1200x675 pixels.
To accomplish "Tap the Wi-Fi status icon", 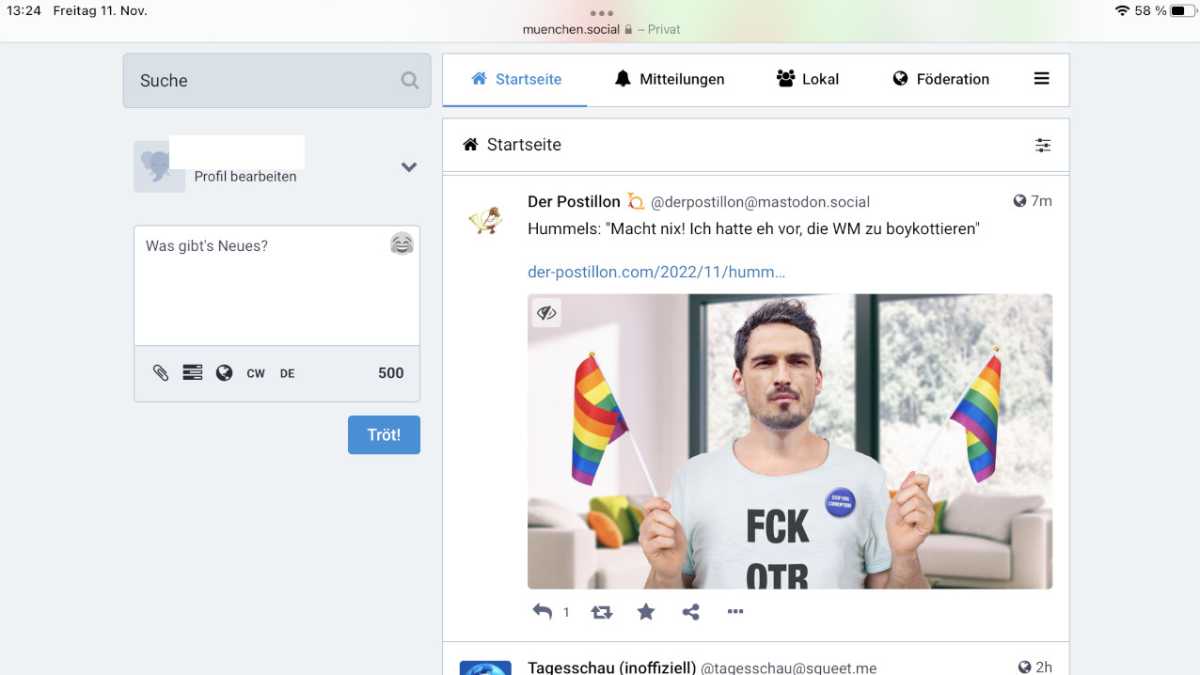I will 1121,11.
